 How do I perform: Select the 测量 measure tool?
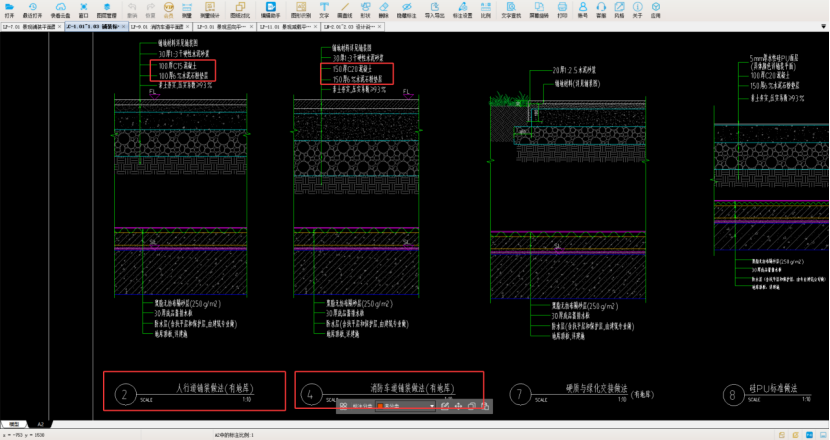click(187, 9)
